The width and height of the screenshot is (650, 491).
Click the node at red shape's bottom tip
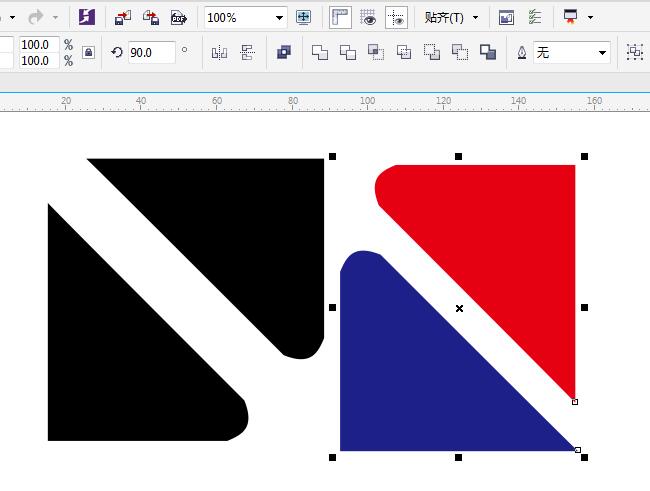pyautogui.click(x=575, y=402)
